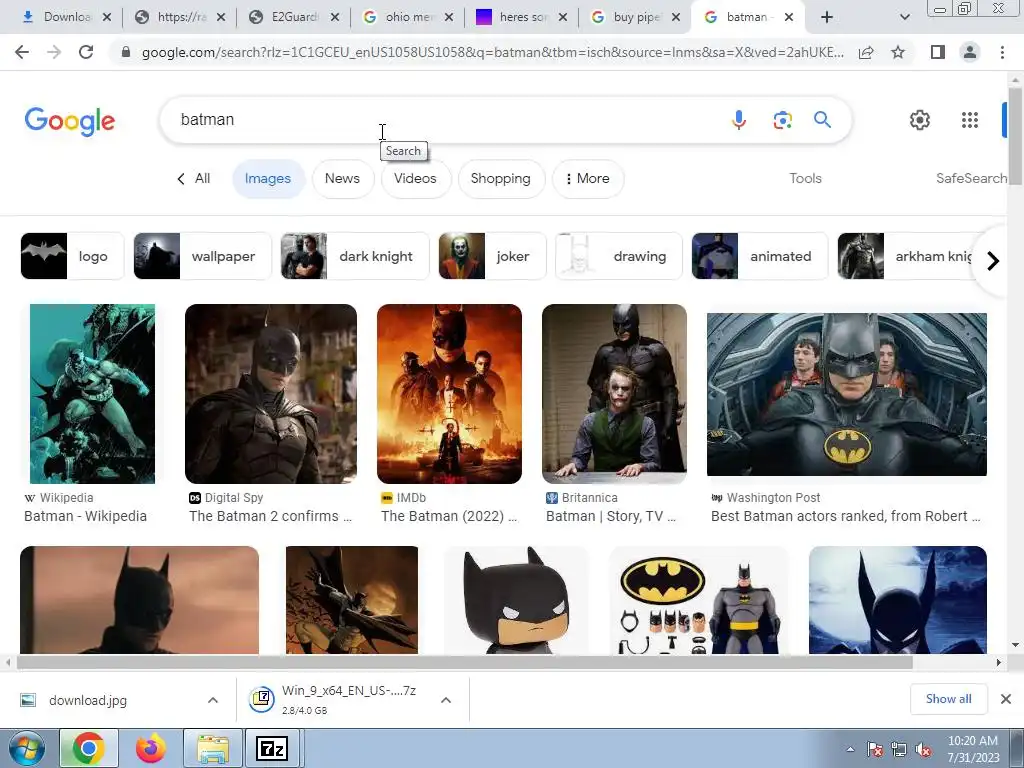Expand the download.jpg options chevron

point(213,700)
